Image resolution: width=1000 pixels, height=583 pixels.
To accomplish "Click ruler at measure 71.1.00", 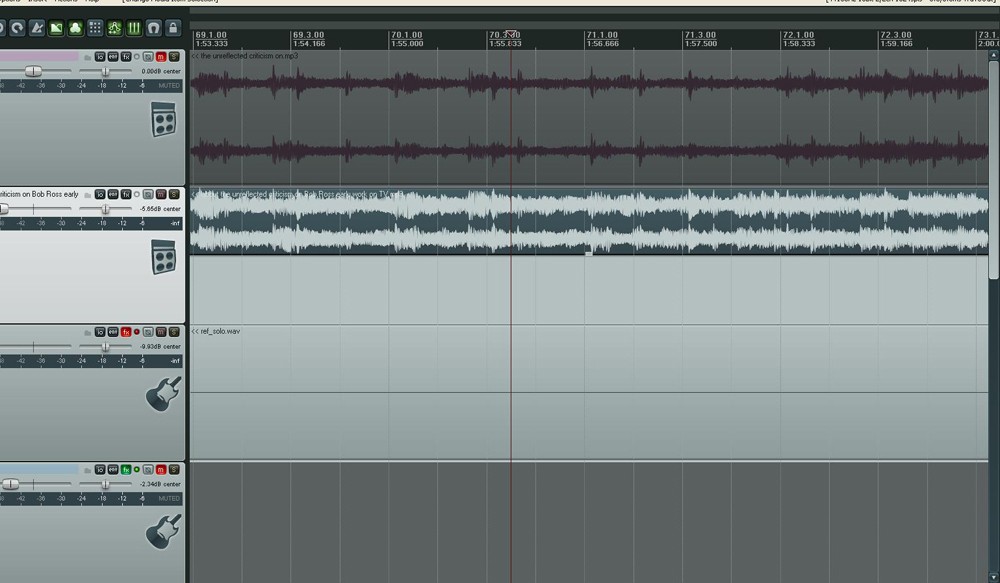I will (601, 35).
